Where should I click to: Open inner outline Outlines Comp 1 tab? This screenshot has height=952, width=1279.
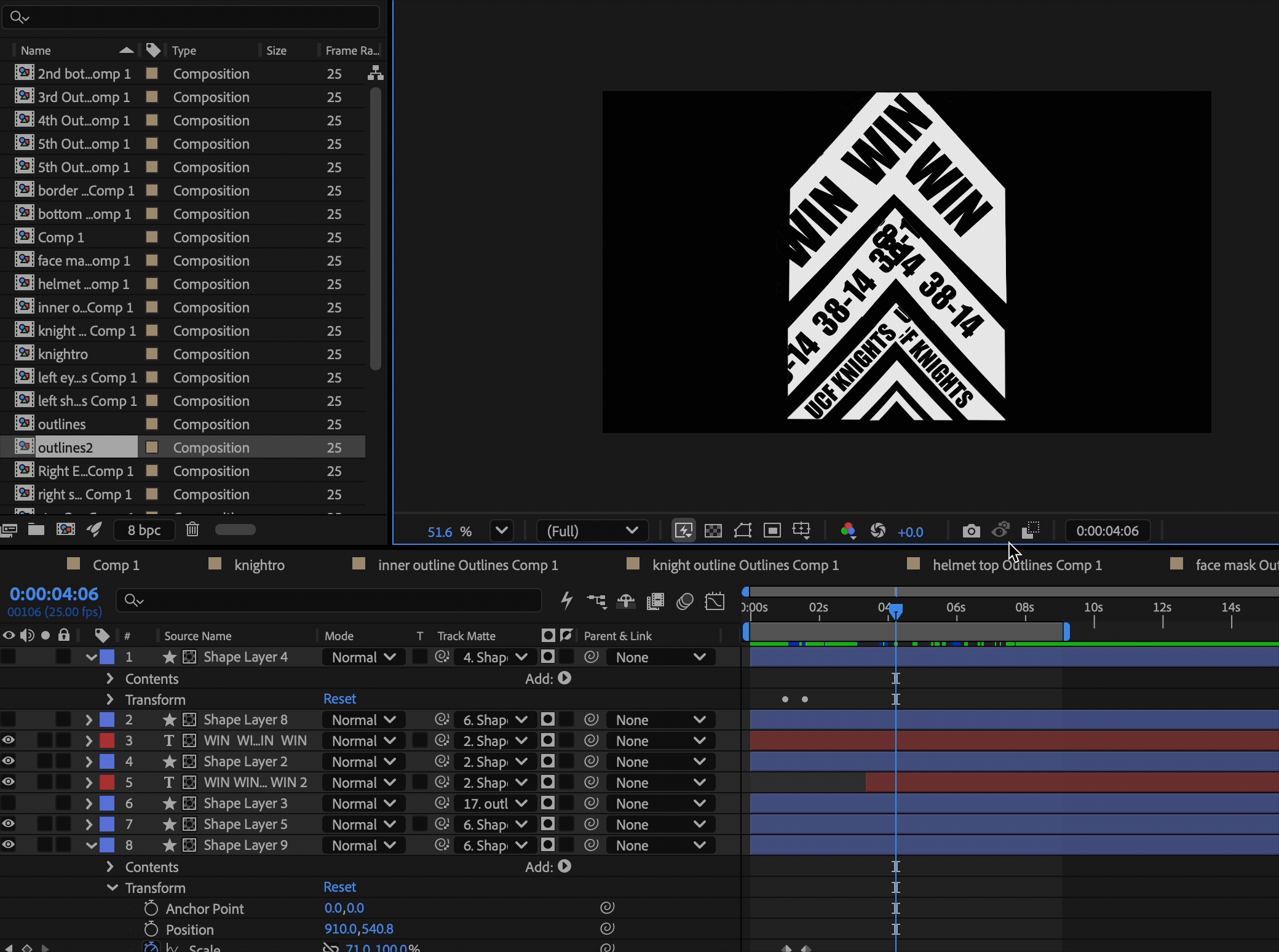(468, 565)
